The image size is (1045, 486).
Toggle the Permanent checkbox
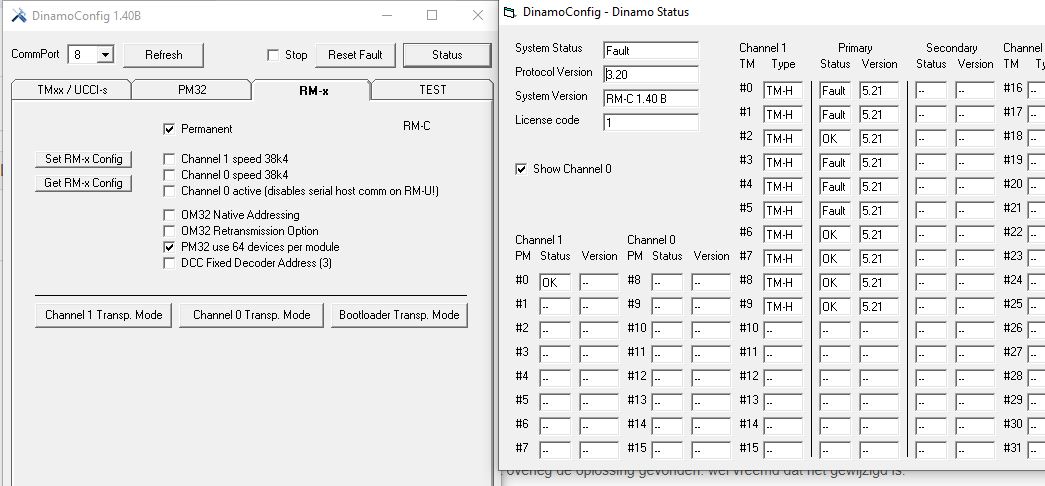tap(169, 129)
